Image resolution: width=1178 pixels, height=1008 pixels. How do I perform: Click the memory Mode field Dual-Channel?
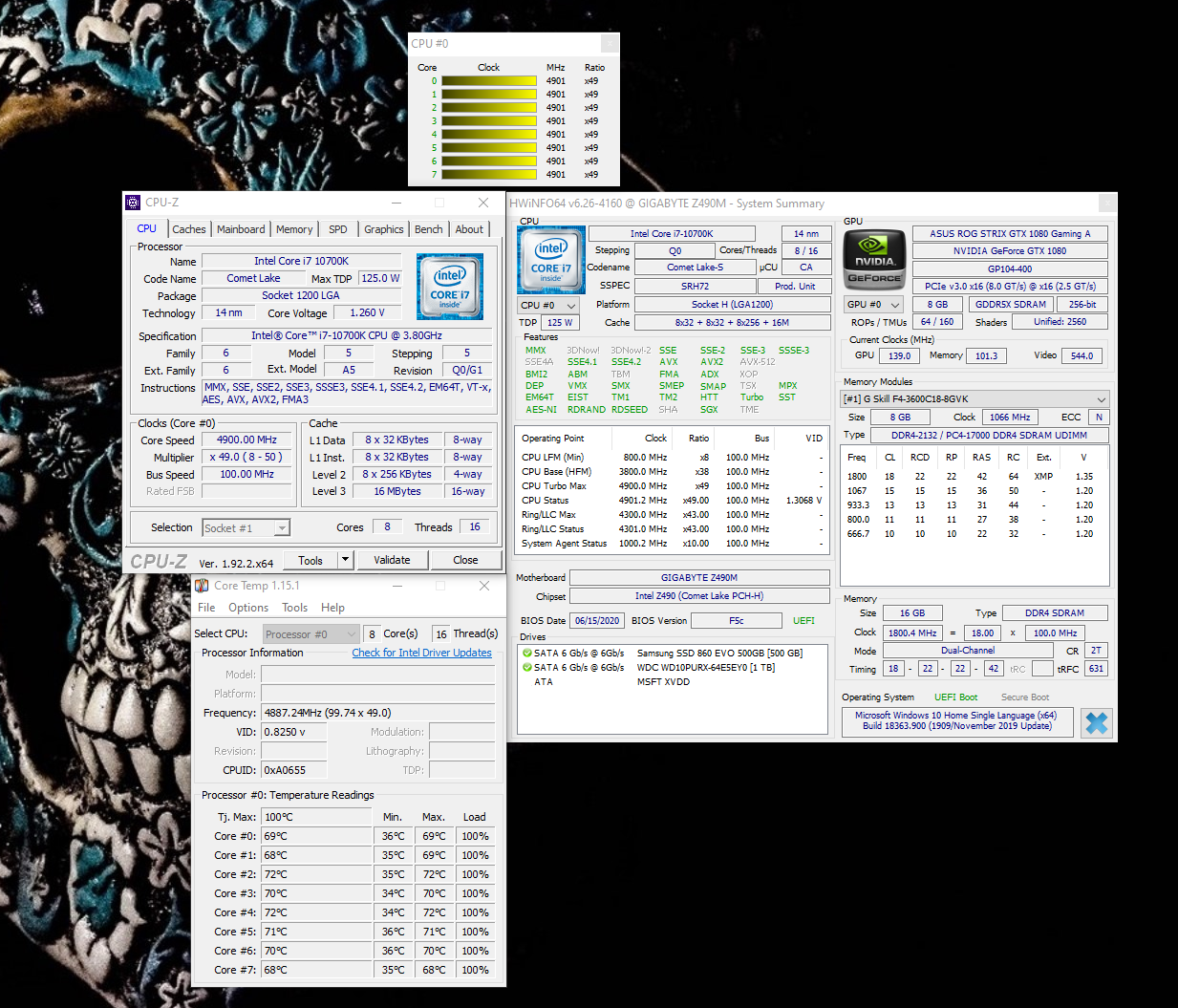968,651
